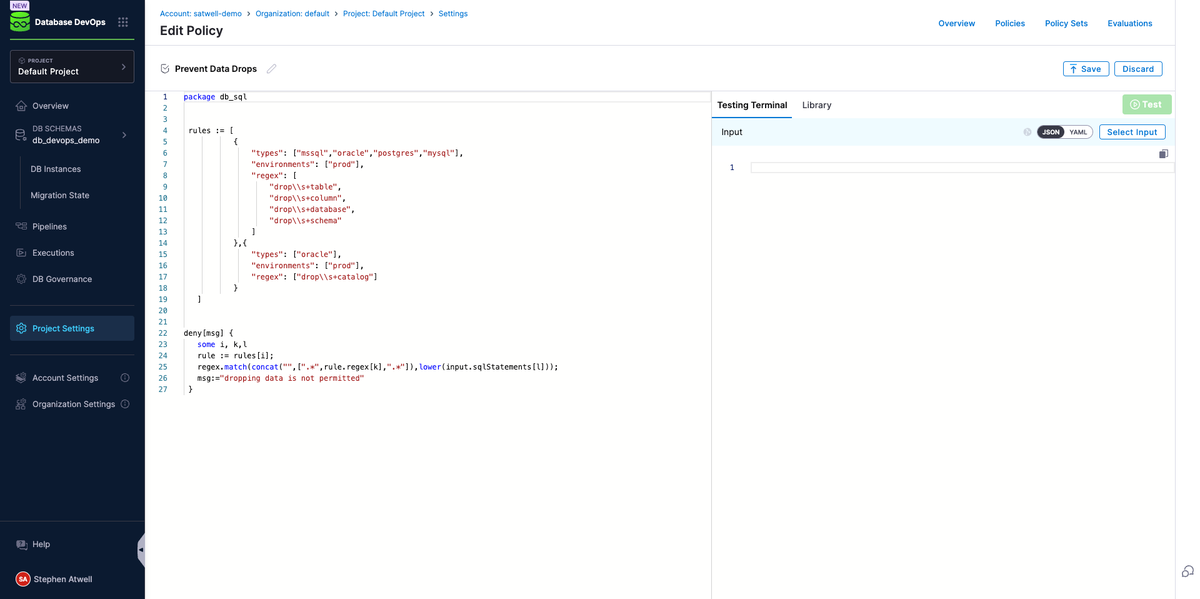The width and height of the screenshot is (1200, 599).
Task: Open the Policies tab
Action: pos(1010,23)
